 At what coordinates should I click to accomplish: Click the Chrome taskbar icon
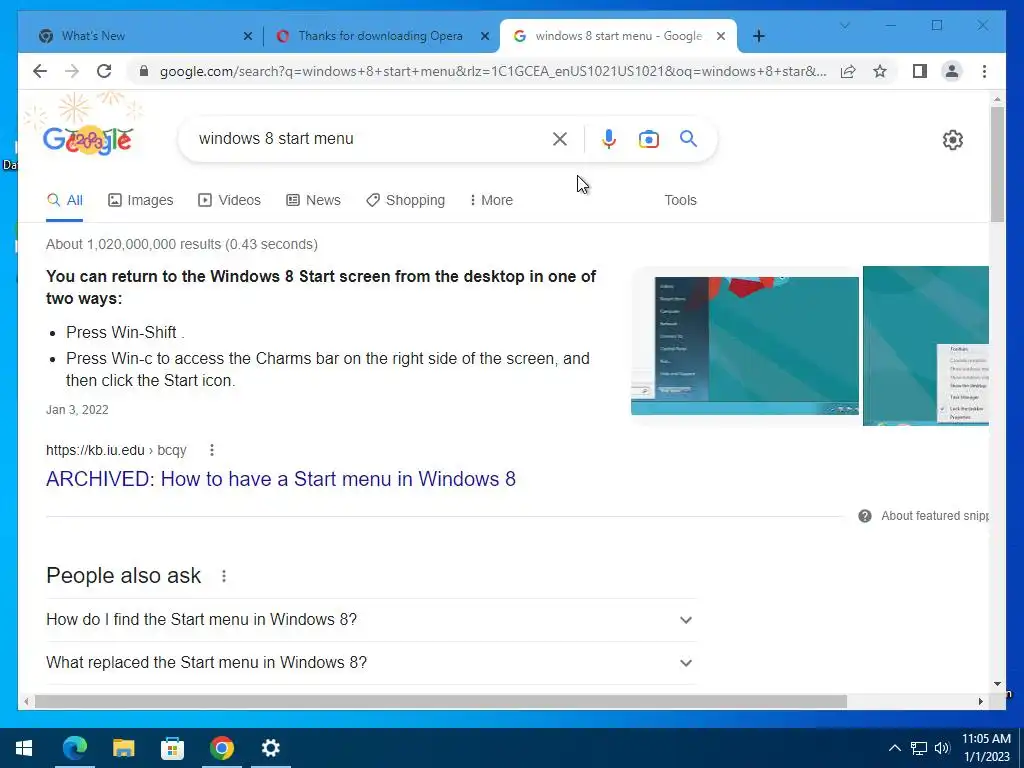[x=221, y=748]
